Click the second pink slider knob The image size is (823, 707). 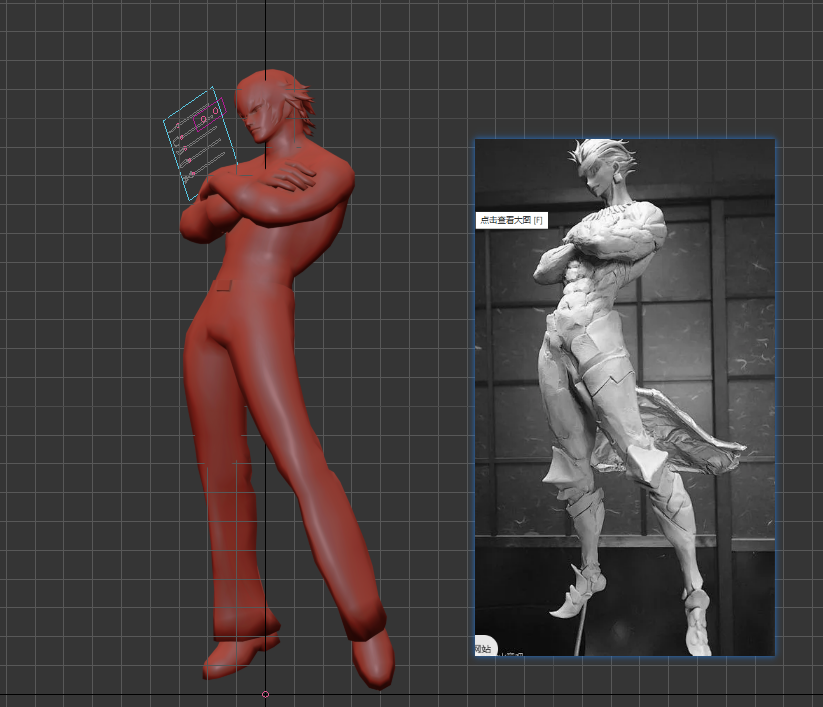(x=182, y=136)
